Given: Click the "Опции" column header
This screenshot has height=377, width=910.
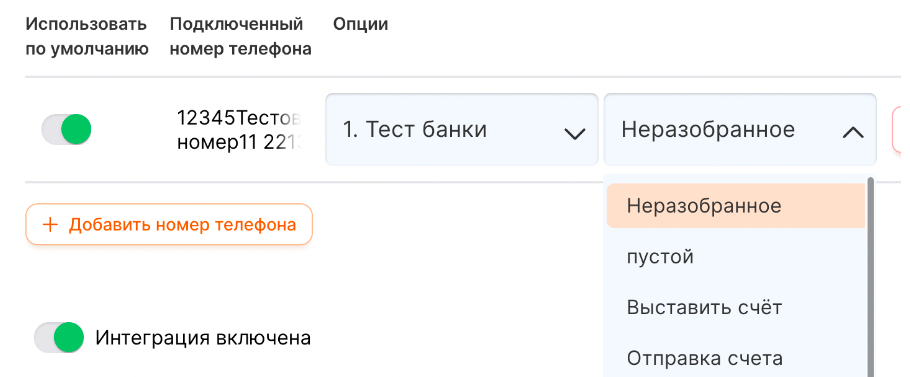Looking at the screenshot, I should [x=360, y=24].
